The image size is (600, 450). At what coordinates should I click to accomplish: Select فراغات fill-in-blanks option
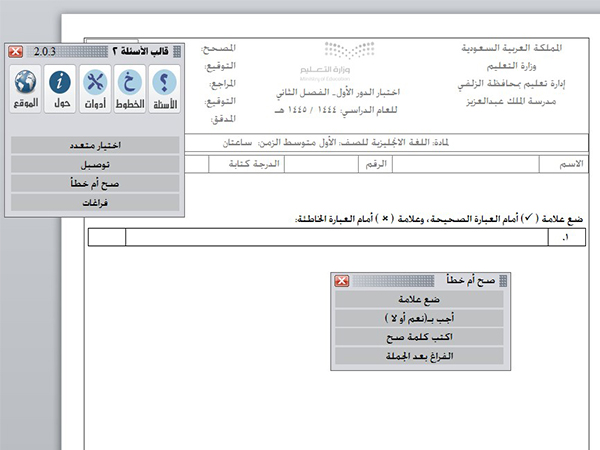coord(96,202)
